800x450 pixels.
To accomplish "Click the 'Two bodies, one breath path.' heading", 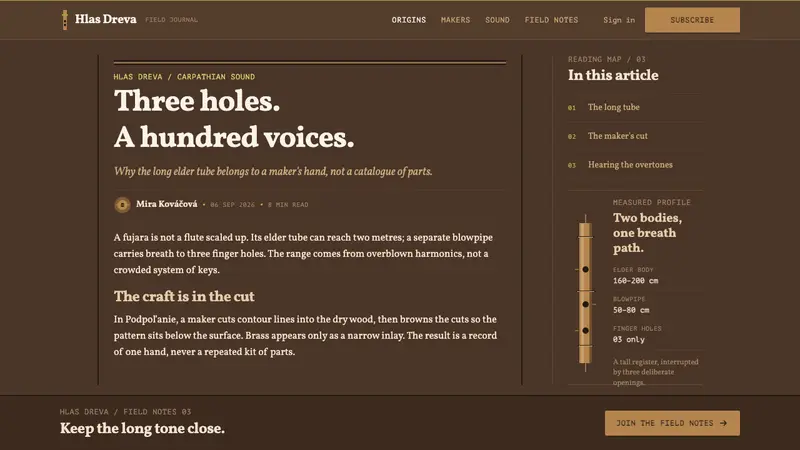I will [x=647, y=233].
